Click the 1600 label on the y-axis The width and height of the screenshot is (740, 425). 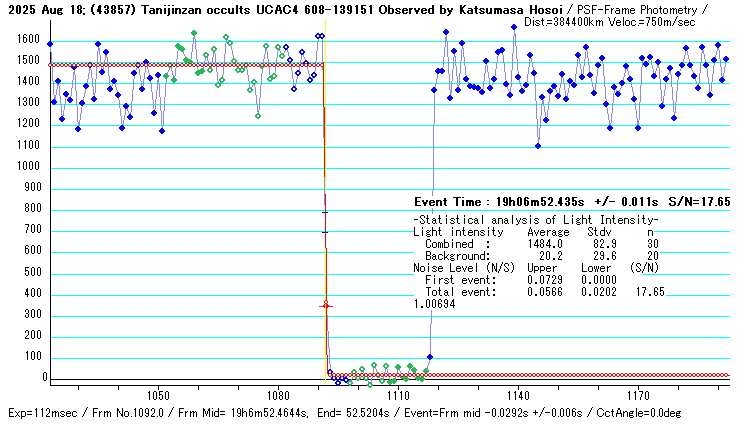click(26, 39)
